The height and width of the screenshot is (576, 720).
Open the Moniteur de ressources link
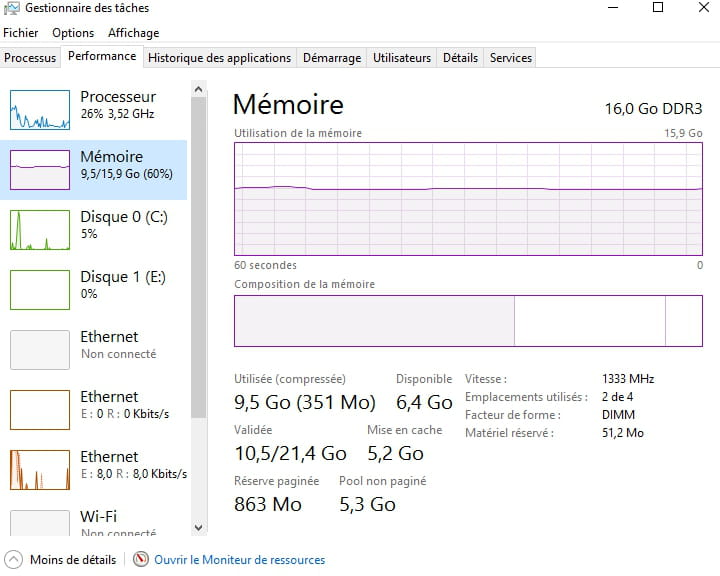click(239, 560)
